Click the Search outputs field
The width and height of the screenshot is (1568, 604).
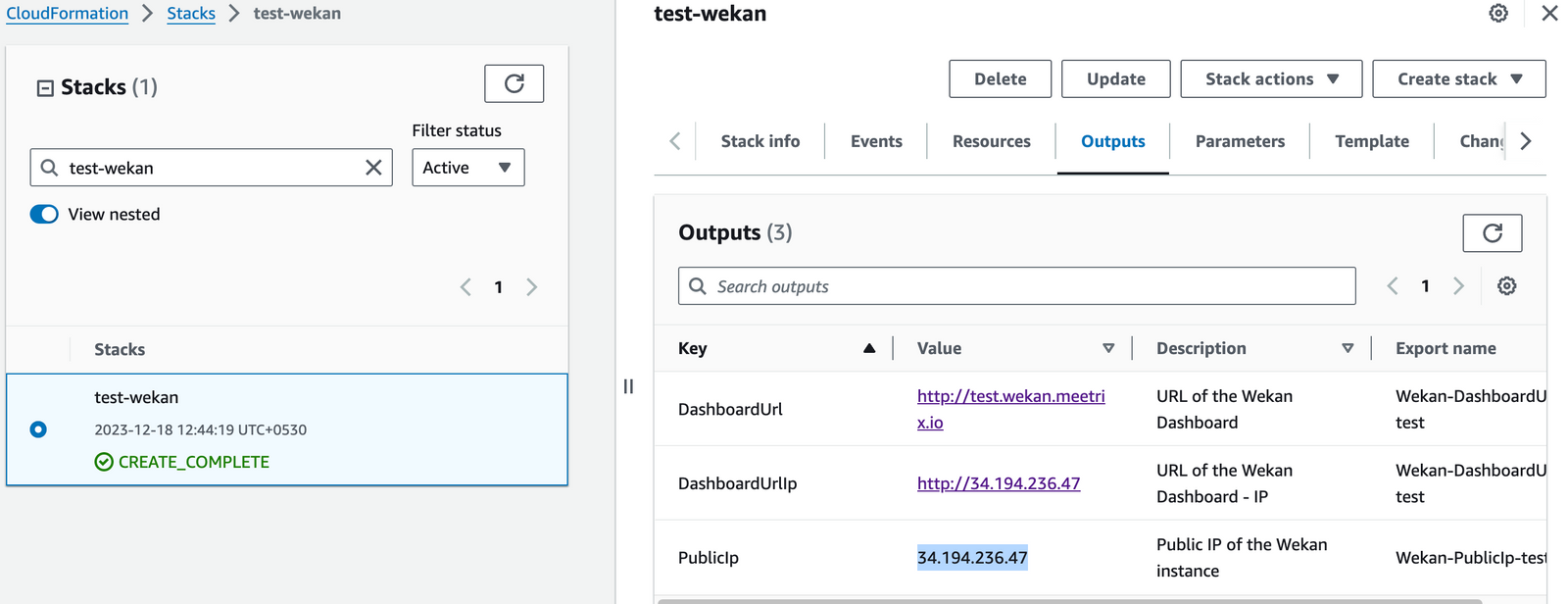point(1016,286)
